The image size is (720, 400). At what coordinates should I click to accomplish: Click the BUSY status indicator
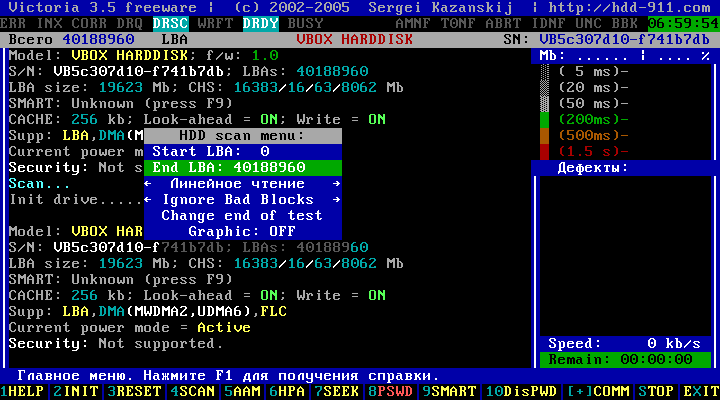pos(305,23)
